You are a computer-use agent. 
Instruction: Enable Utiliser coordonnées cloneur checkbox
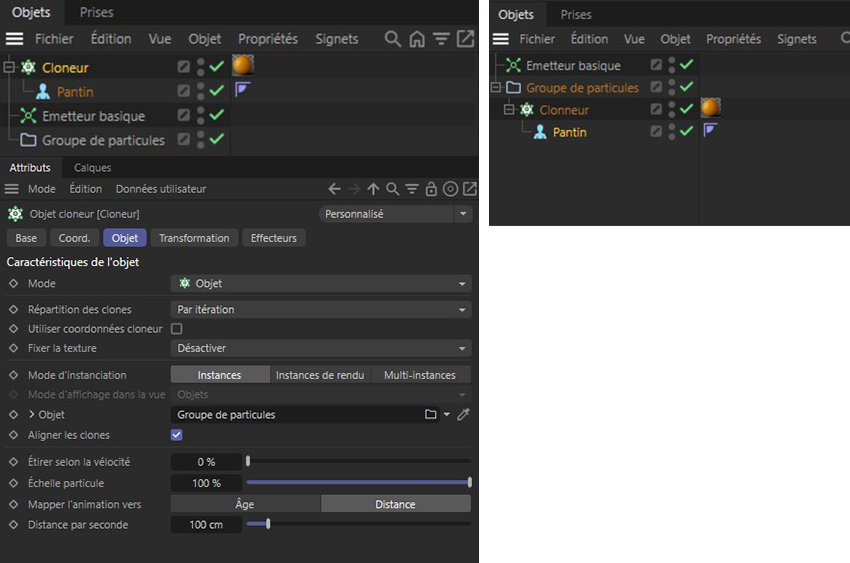tap(177, 329)
